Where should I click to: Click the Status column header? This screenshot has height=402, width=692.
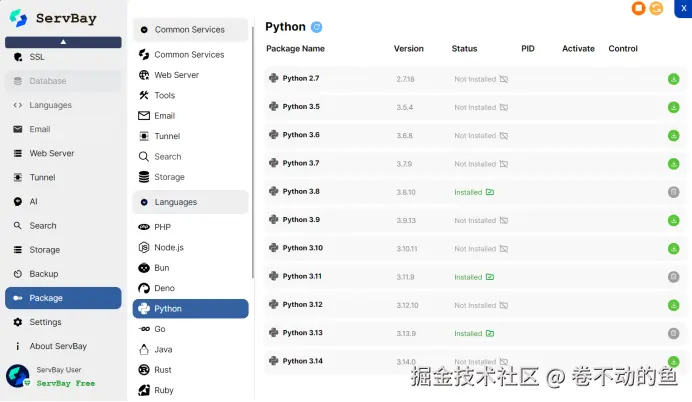tap(464, 49)
